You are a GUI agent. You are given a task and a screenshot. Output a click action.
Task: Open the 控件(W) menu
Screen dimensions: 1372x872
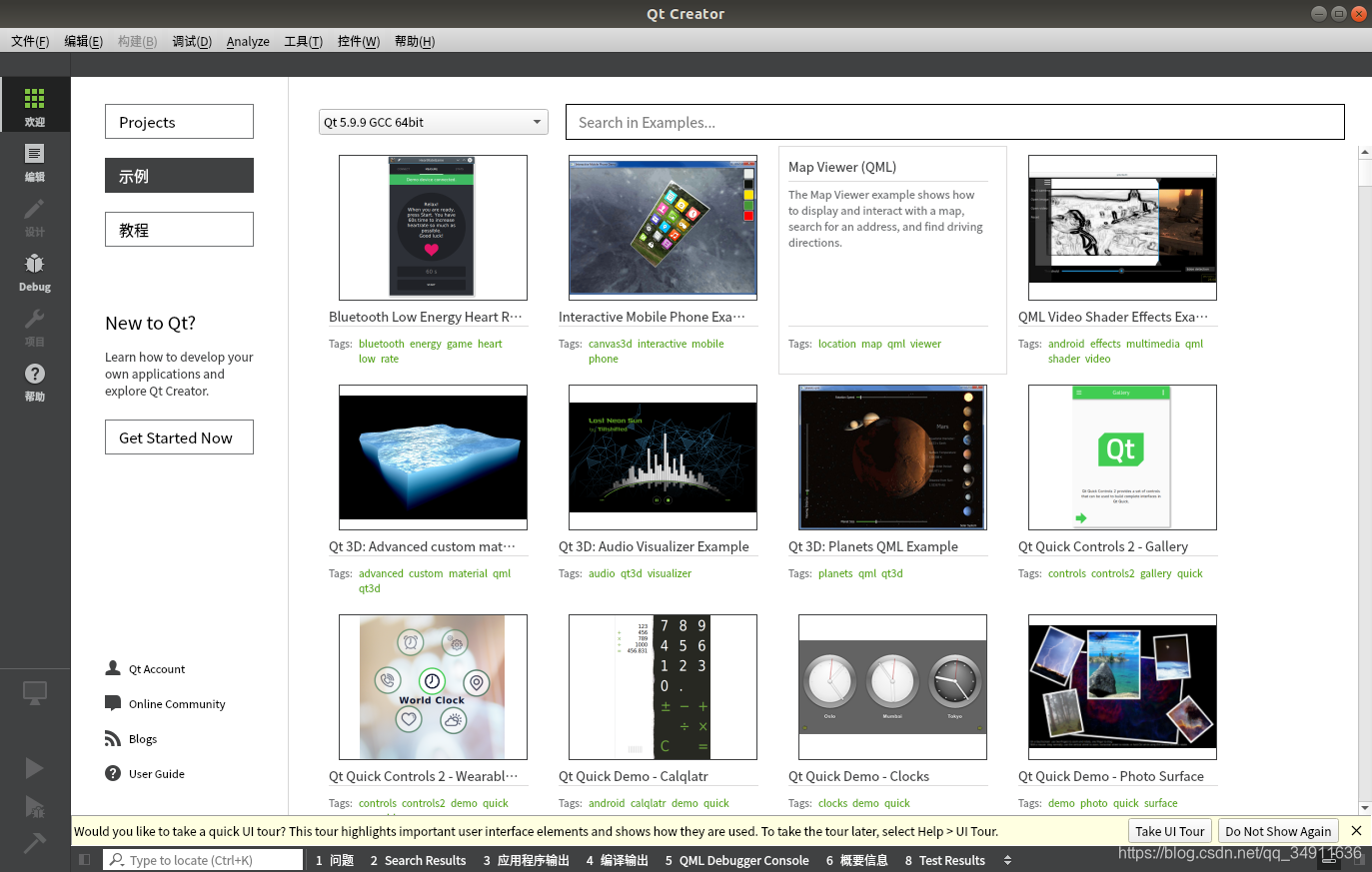pos(359,41)
